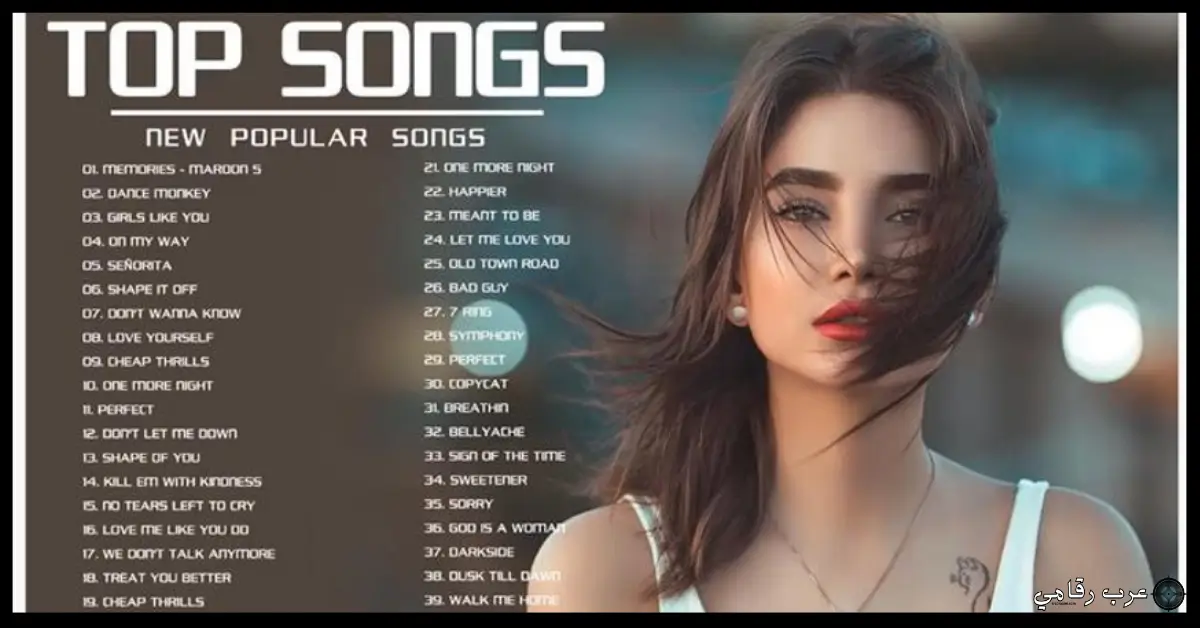Click track 25 Old Town Road
This screenshot has width=1200, height=628.
[491, 263]
